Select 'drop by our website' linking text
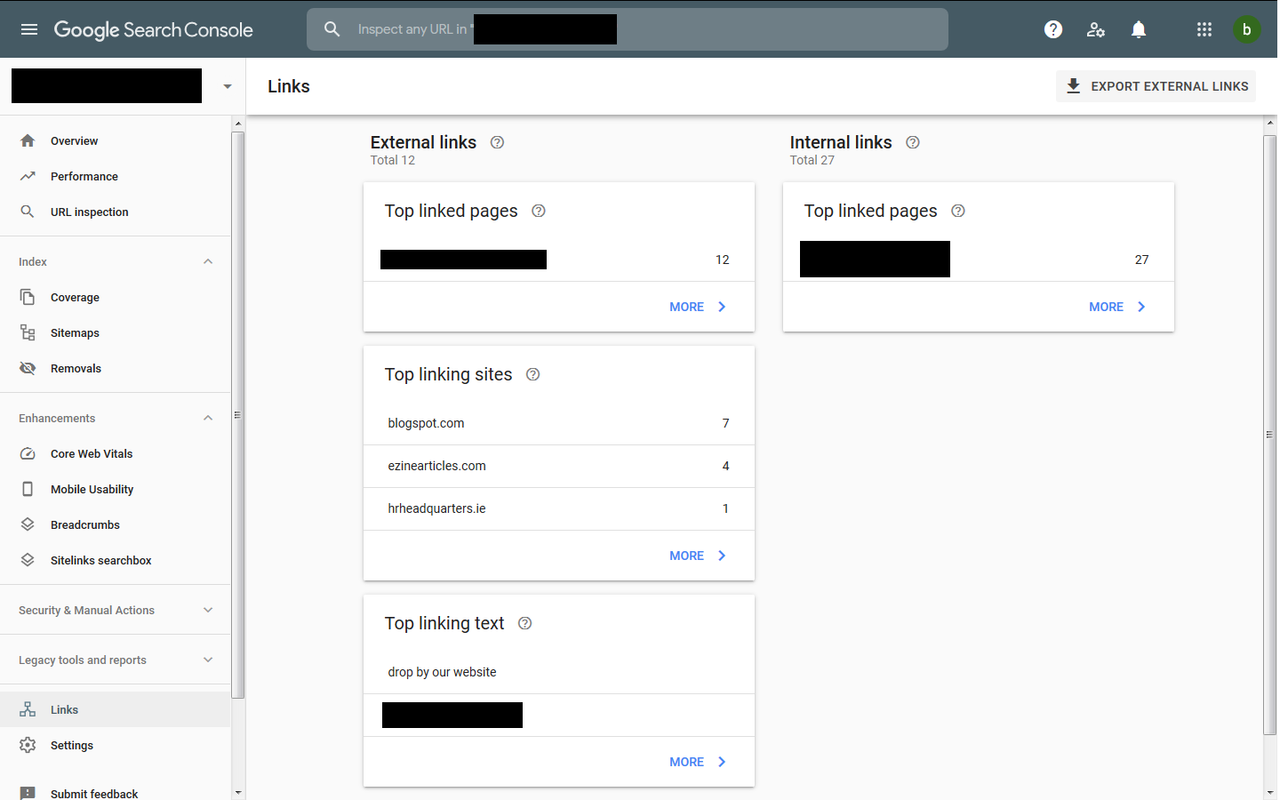The width and height of the screenshot is (1280, 800). point(559,672)
